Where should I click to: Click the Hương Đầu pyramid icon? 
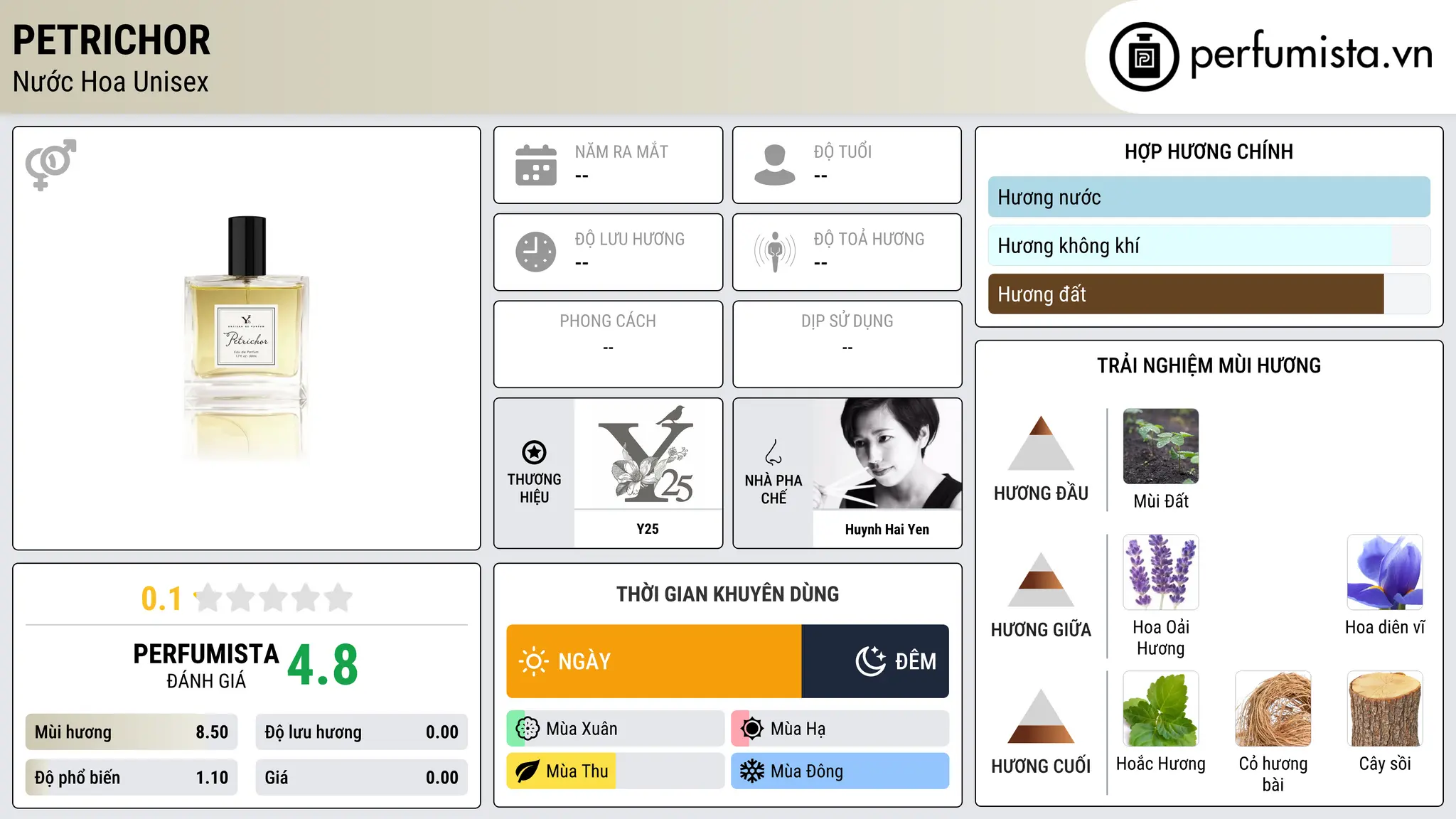(1041, 443)
